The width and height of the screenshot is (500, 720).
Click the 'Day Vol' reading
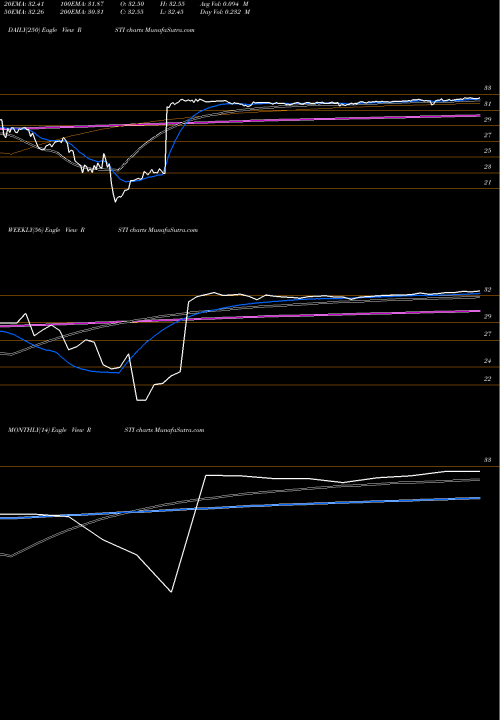pyautogui.click(x=225, y=12)
